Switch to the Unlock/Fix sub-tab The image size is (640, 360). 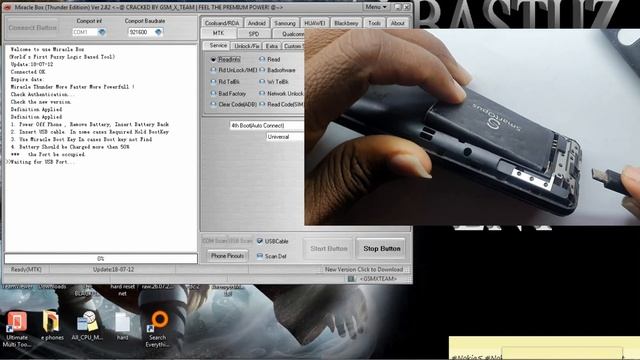pyautogui.click(x=247, y=46)
